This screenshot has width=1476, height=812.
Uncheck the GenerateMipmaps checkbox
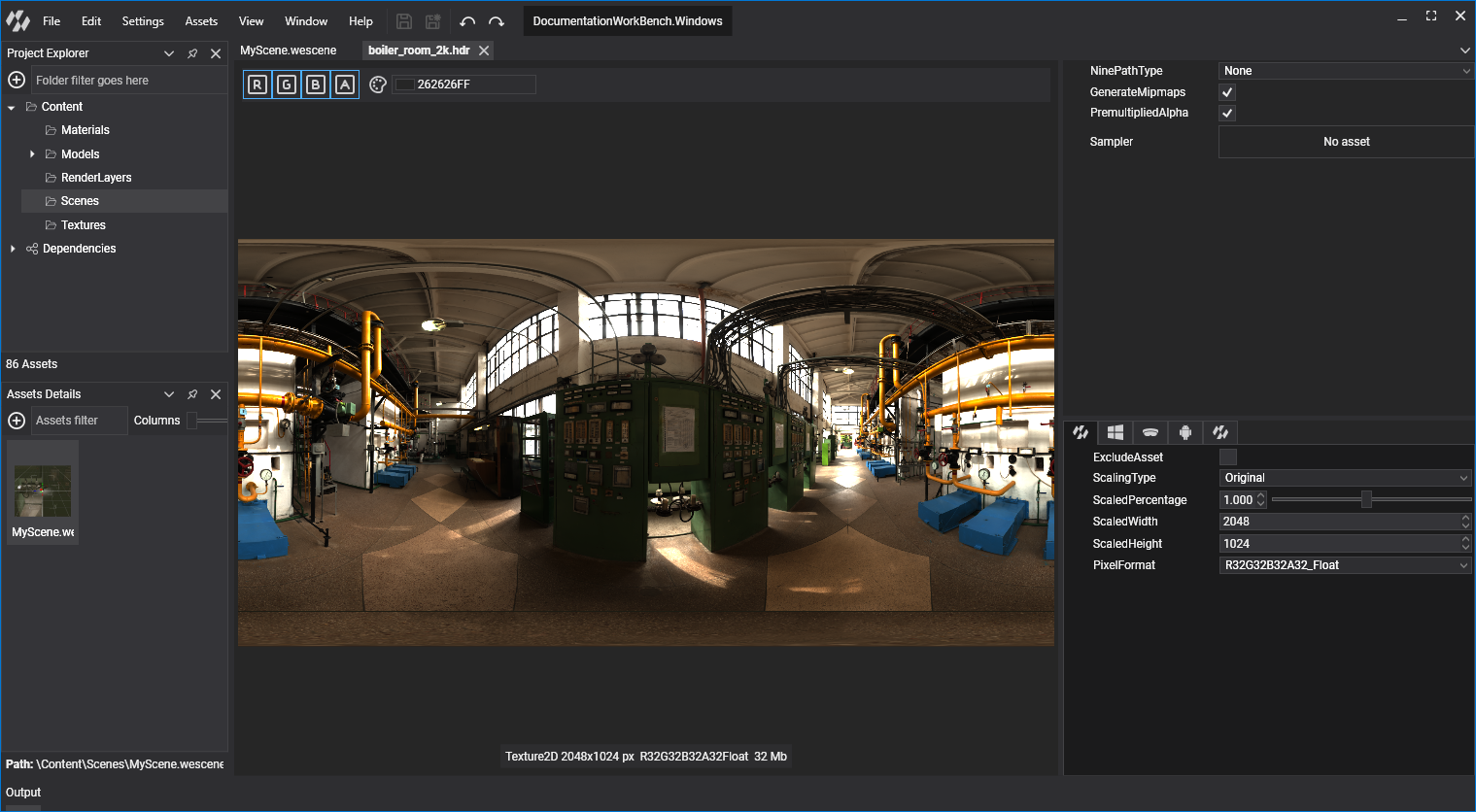pyautogui.click(x=1227, y=92)
